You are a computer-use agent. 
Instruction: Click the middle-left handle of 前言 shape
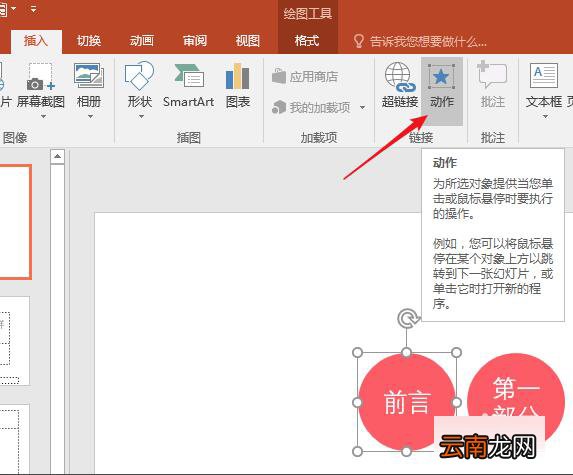pyautogui.click(x=357, y=402)
